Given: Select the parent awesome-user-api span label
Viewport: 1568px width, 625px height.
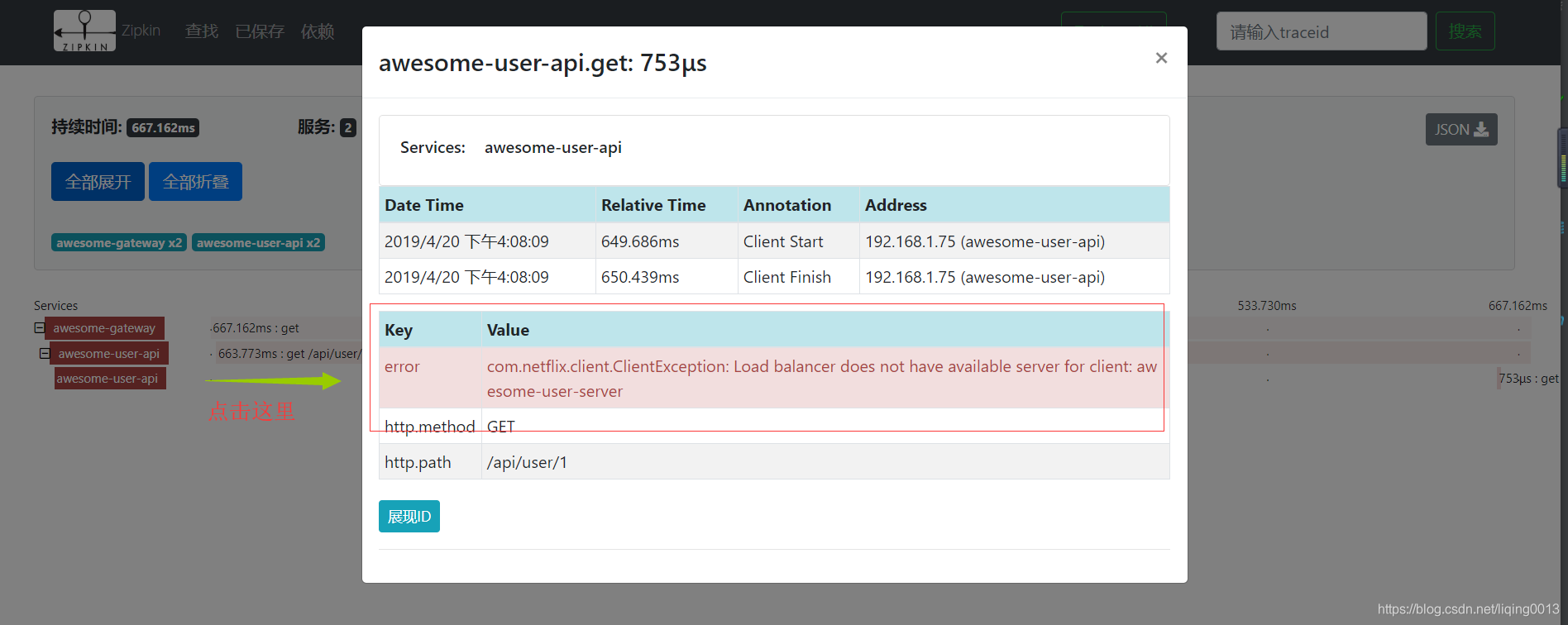Looking at the screenshot, I should pos(109,353).
